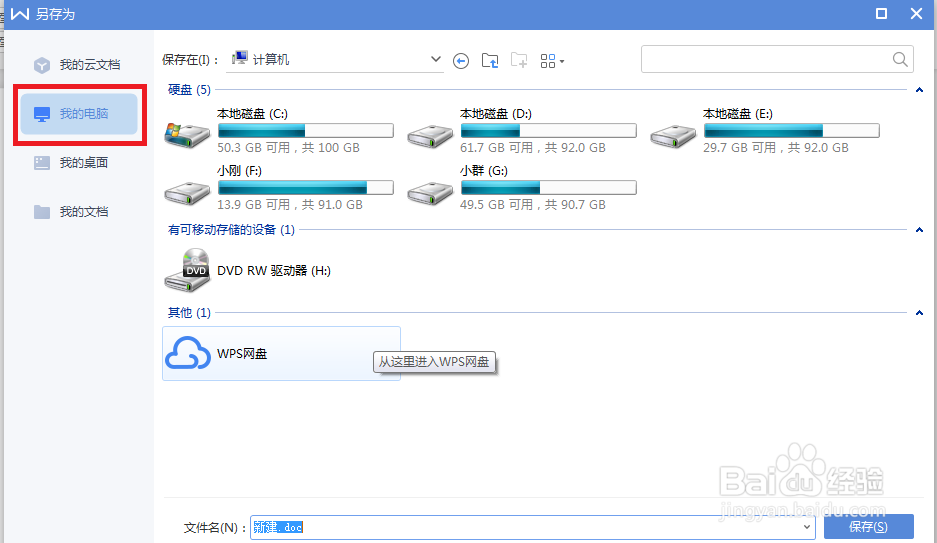Select local disk E: drive icon
Screen dimensions: 937x543
tap(673, 136)
